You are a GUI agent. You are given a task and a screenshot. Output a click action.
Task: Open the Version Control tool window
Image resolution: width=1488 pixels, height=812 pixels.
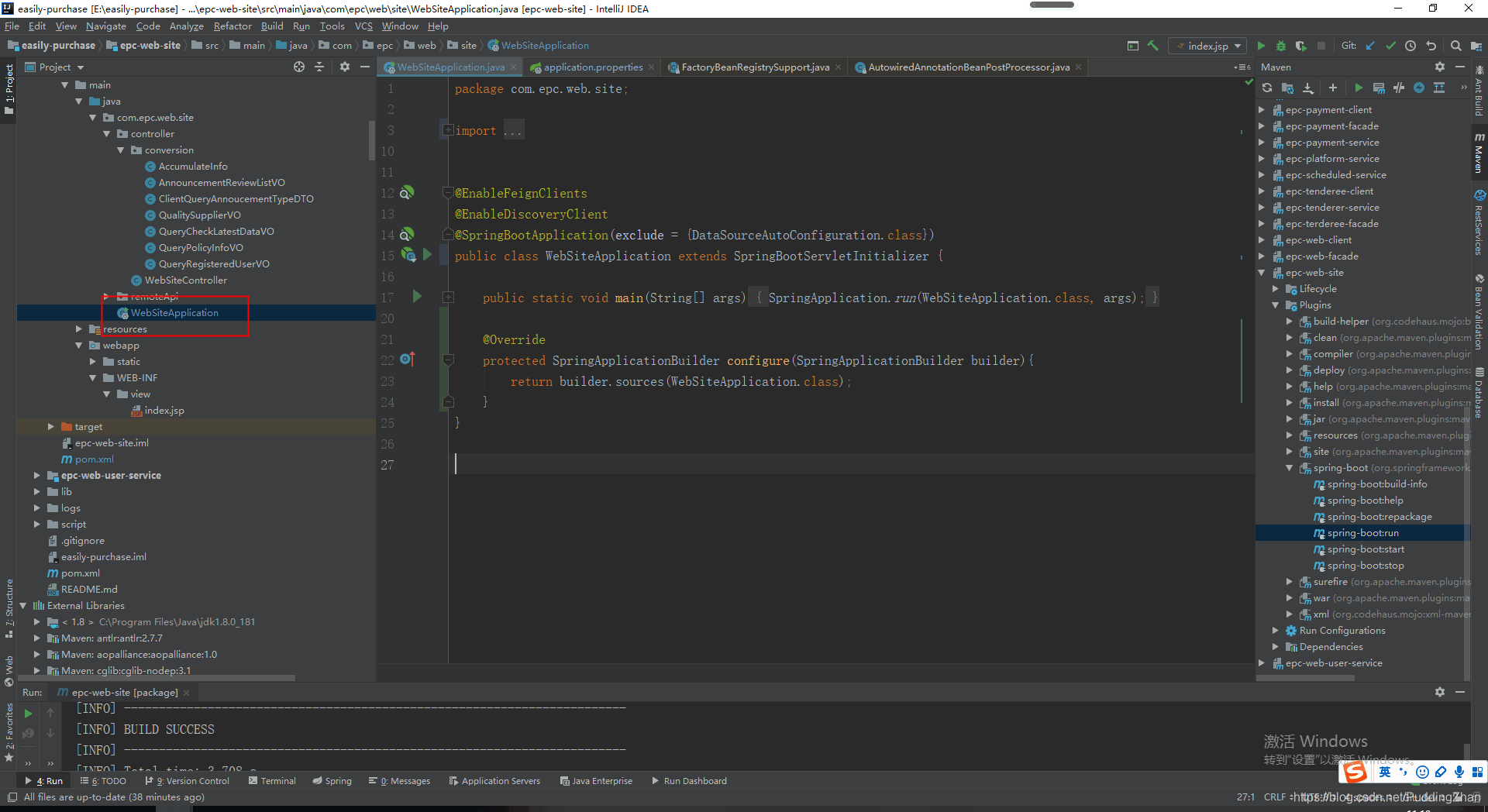[x=188, y=781]
